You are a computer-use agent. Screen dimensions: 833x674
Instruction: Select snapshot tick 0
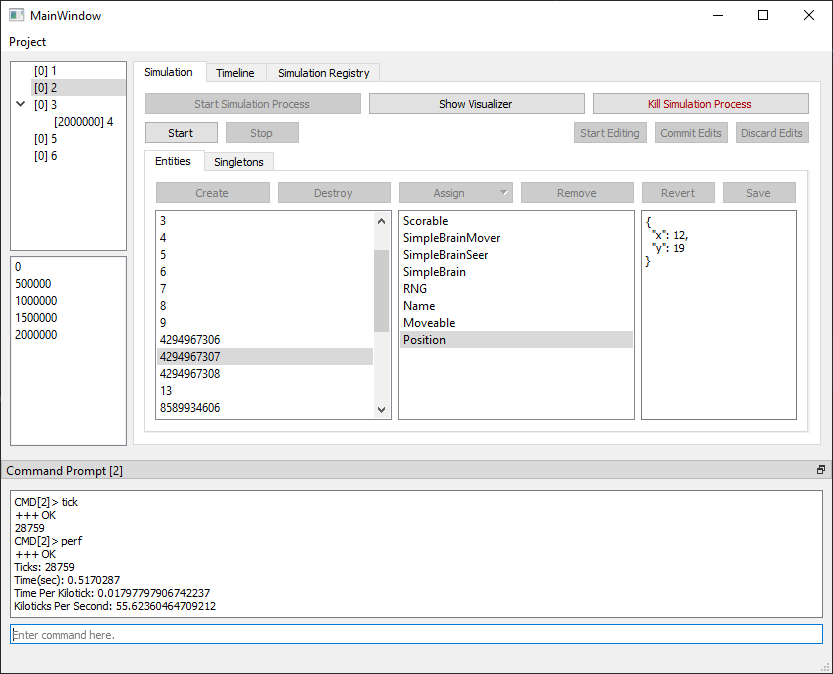[68, 267]
